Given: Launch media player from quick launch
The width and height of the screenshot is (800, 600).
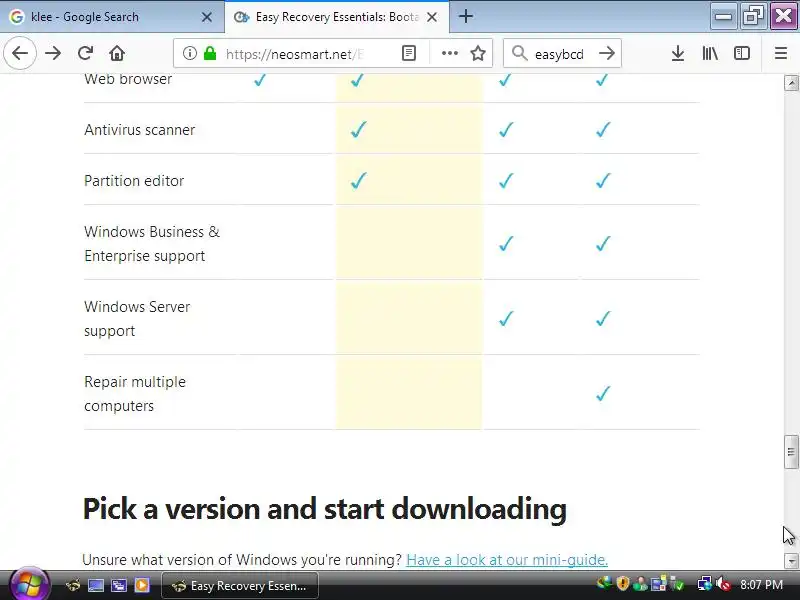Looking at the screenshot, I should [x=142, y=585].
